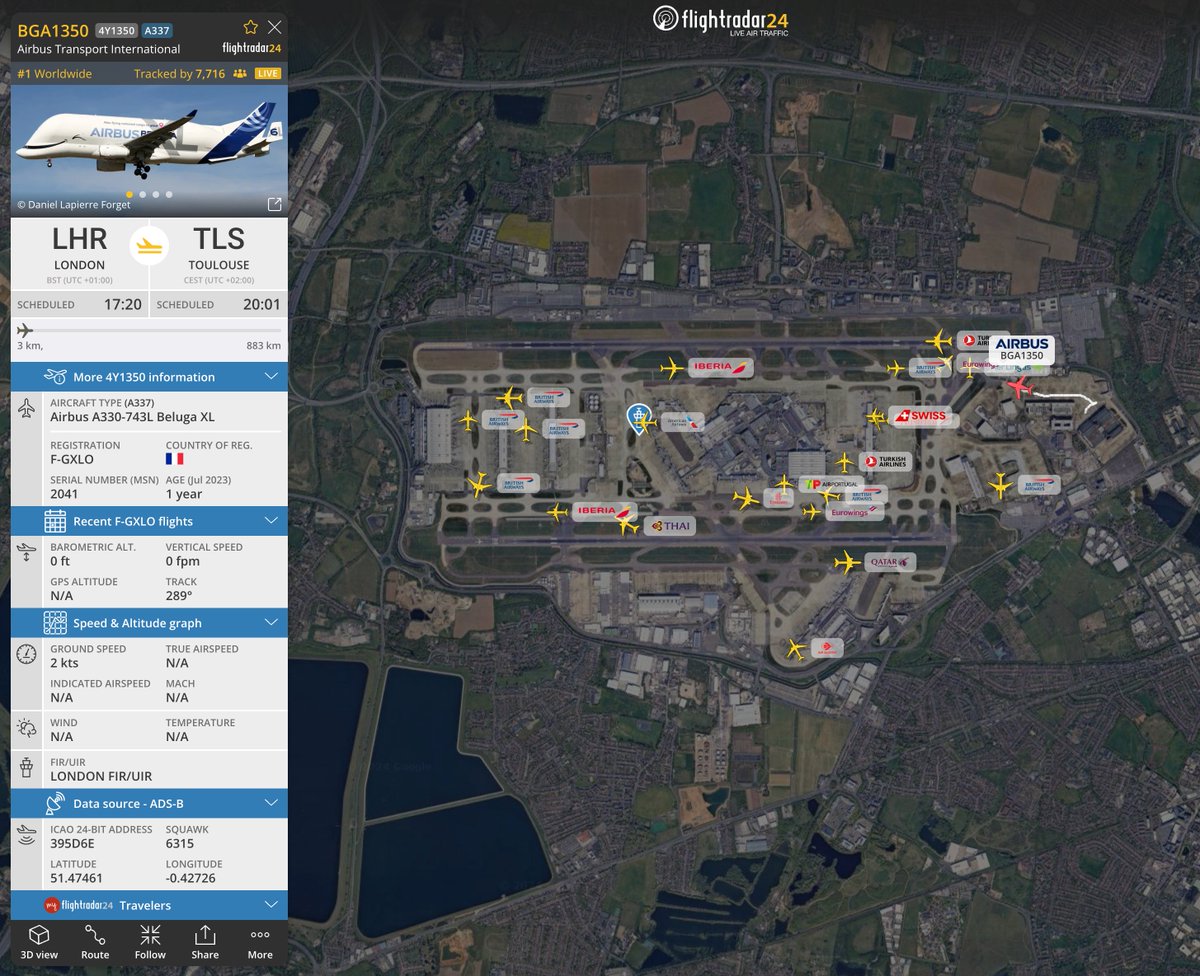Click the longitude -0.42726 value
Image resolution: width=1200 pixels, height=976 pixels.
(191, 878)
